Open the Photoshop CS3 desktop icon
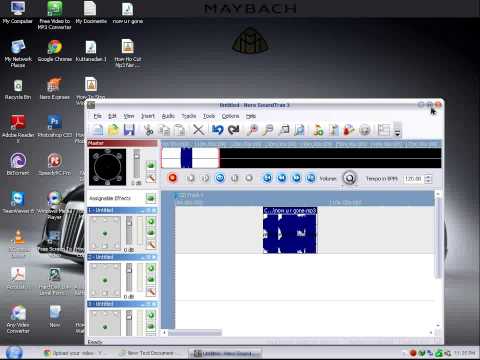The image size is (480, 360). (x=55, y=126)
